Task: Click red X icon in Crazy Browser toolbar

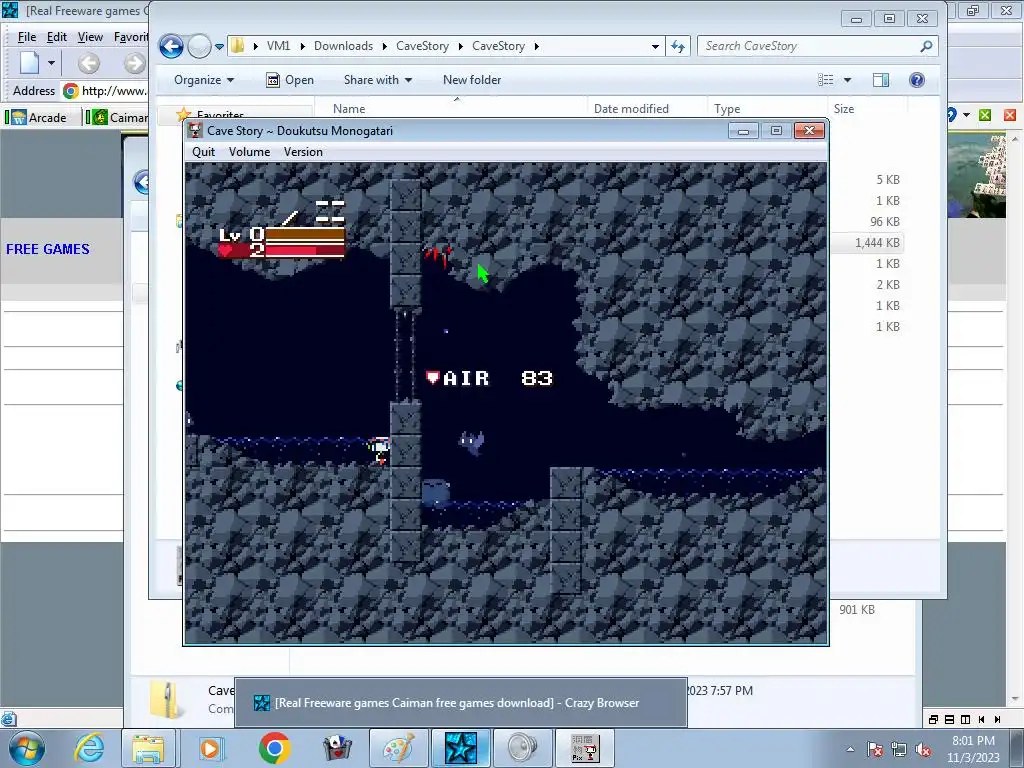Action: coord(1010,116)
